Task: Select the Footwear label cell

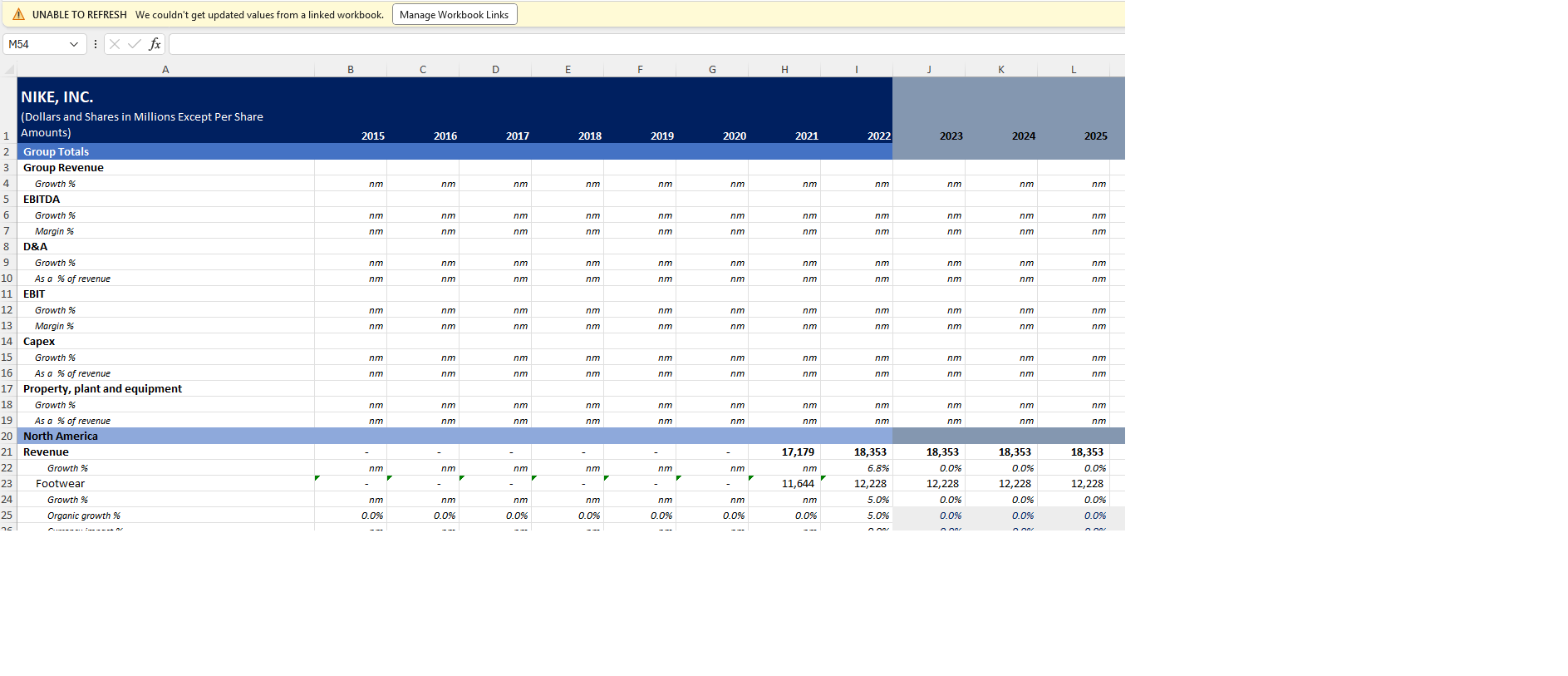Action: point(166,483)
